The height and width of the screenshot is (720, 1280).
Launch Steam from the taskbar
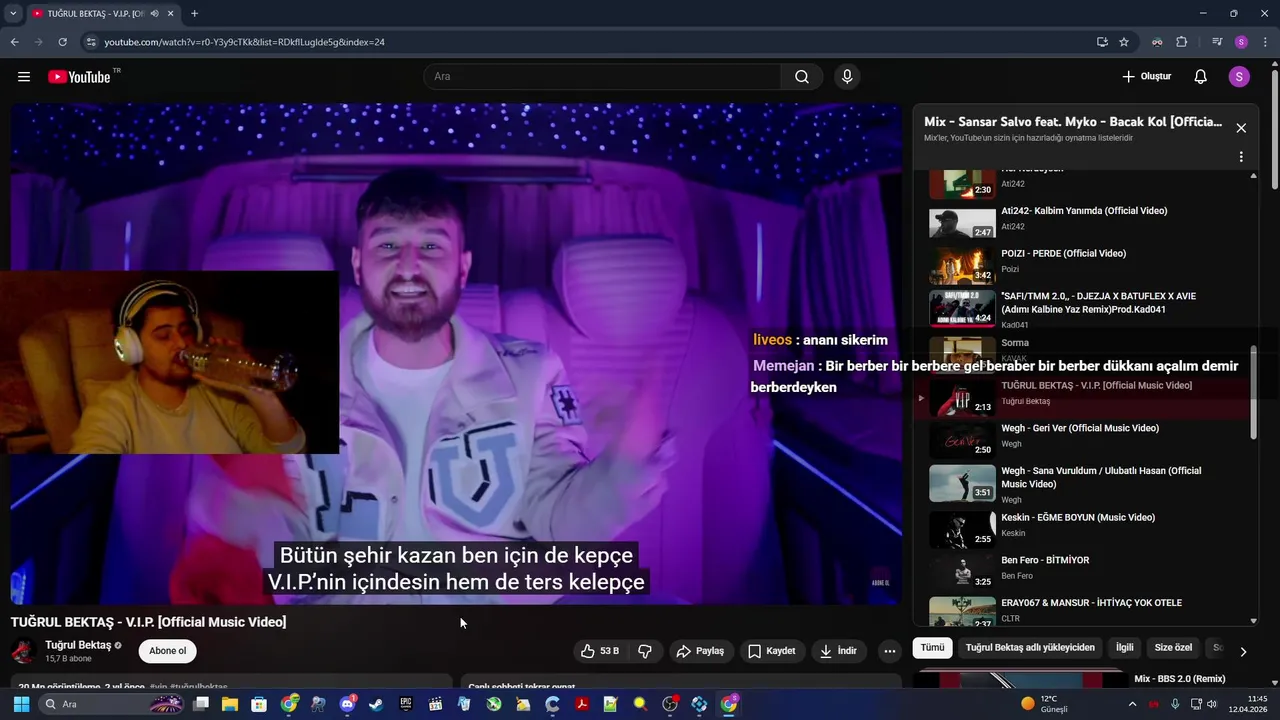point(376,704)
